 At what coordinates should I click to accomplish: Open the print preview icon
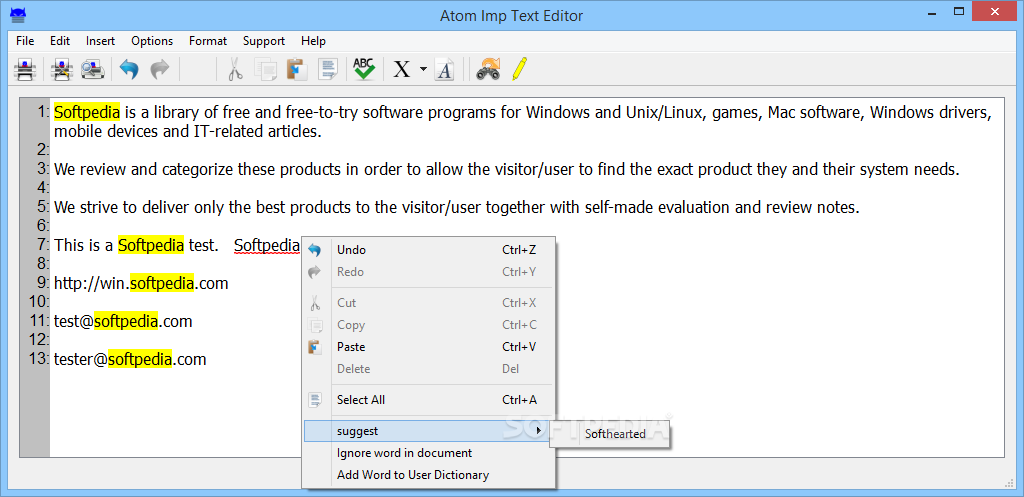click(x=93, y=69)
